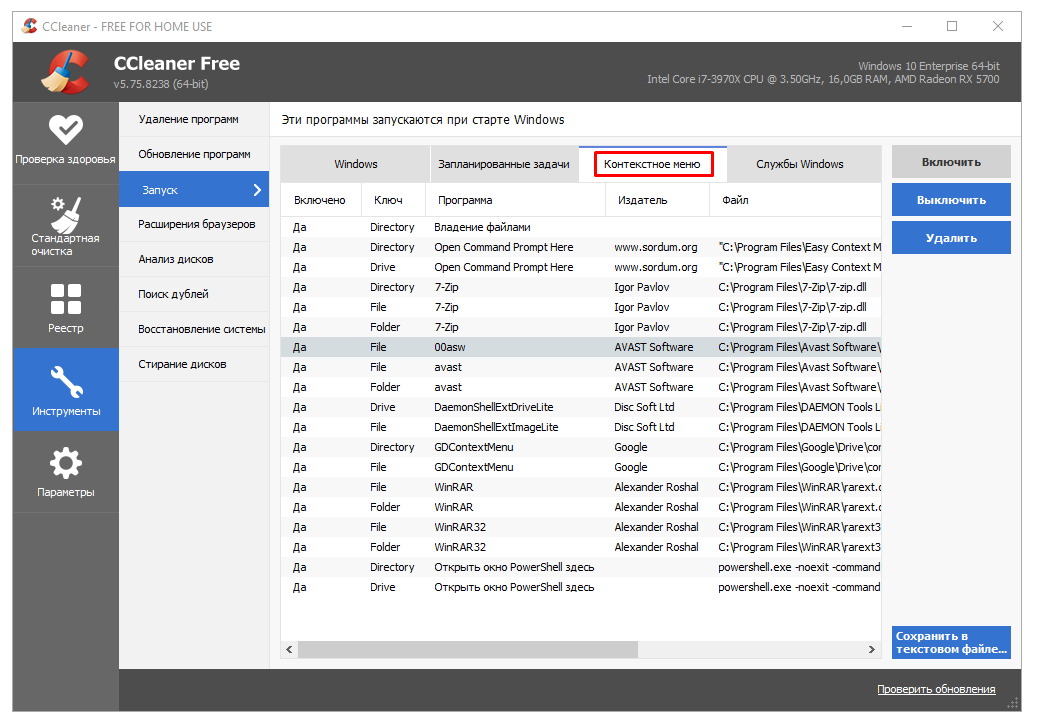Open Анализ дисков menu item
1038x724 pixels.
click(194, 259)
